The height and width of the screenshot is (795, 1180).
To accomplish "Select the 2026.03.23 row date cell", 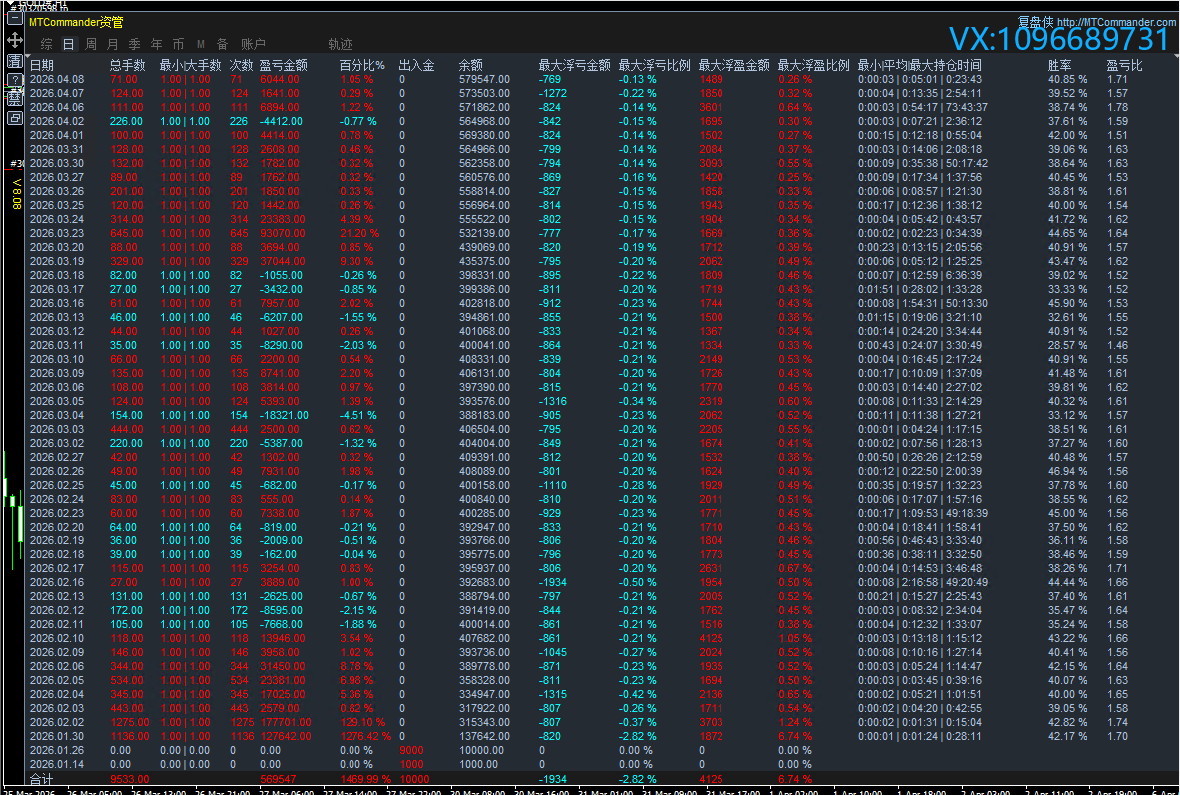I will [x=57, y=233].
